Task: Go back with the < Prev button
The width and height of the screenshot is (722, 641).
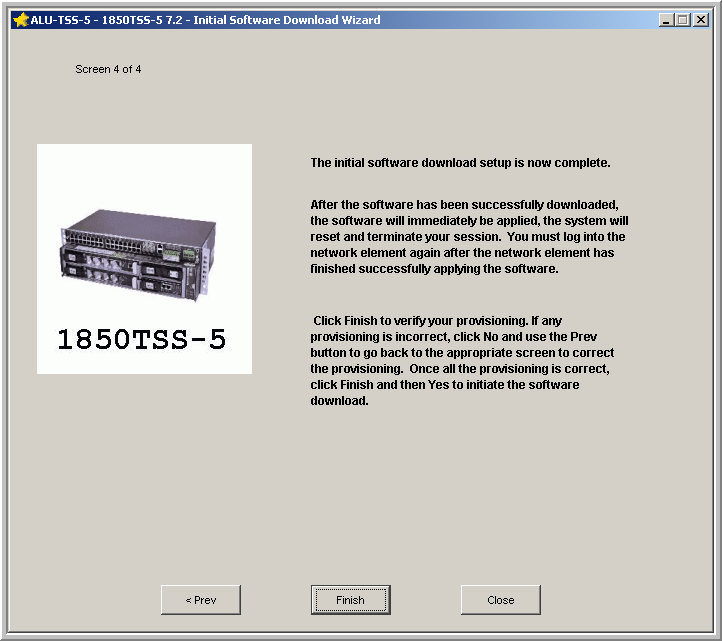Action: [200, 600]
